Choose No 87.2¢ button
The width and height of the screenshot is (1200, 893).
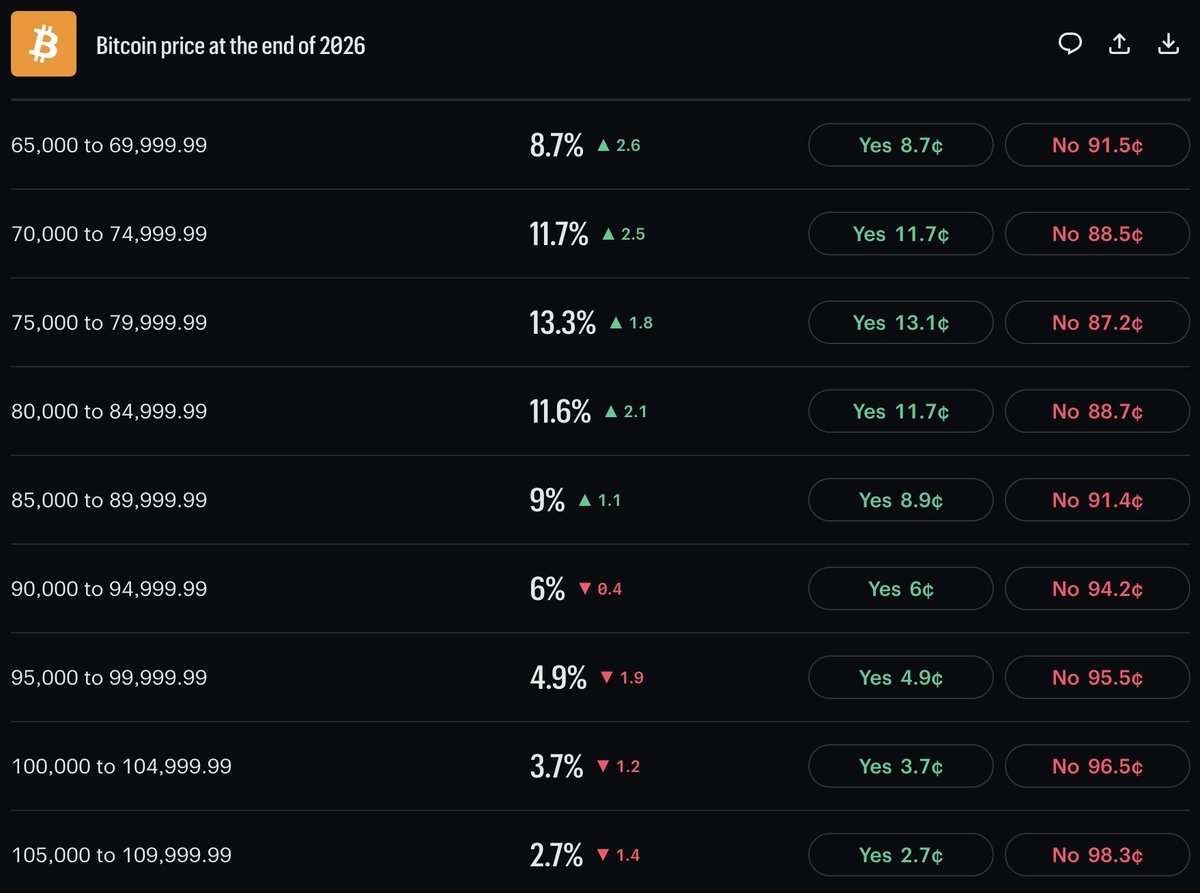pos(1097,323)
